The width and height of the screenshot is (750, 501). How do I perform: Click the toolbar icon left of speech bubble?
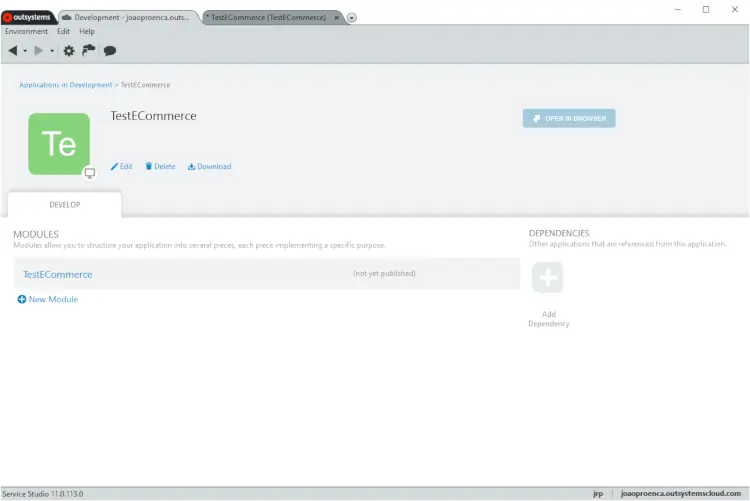click(89, 51)
